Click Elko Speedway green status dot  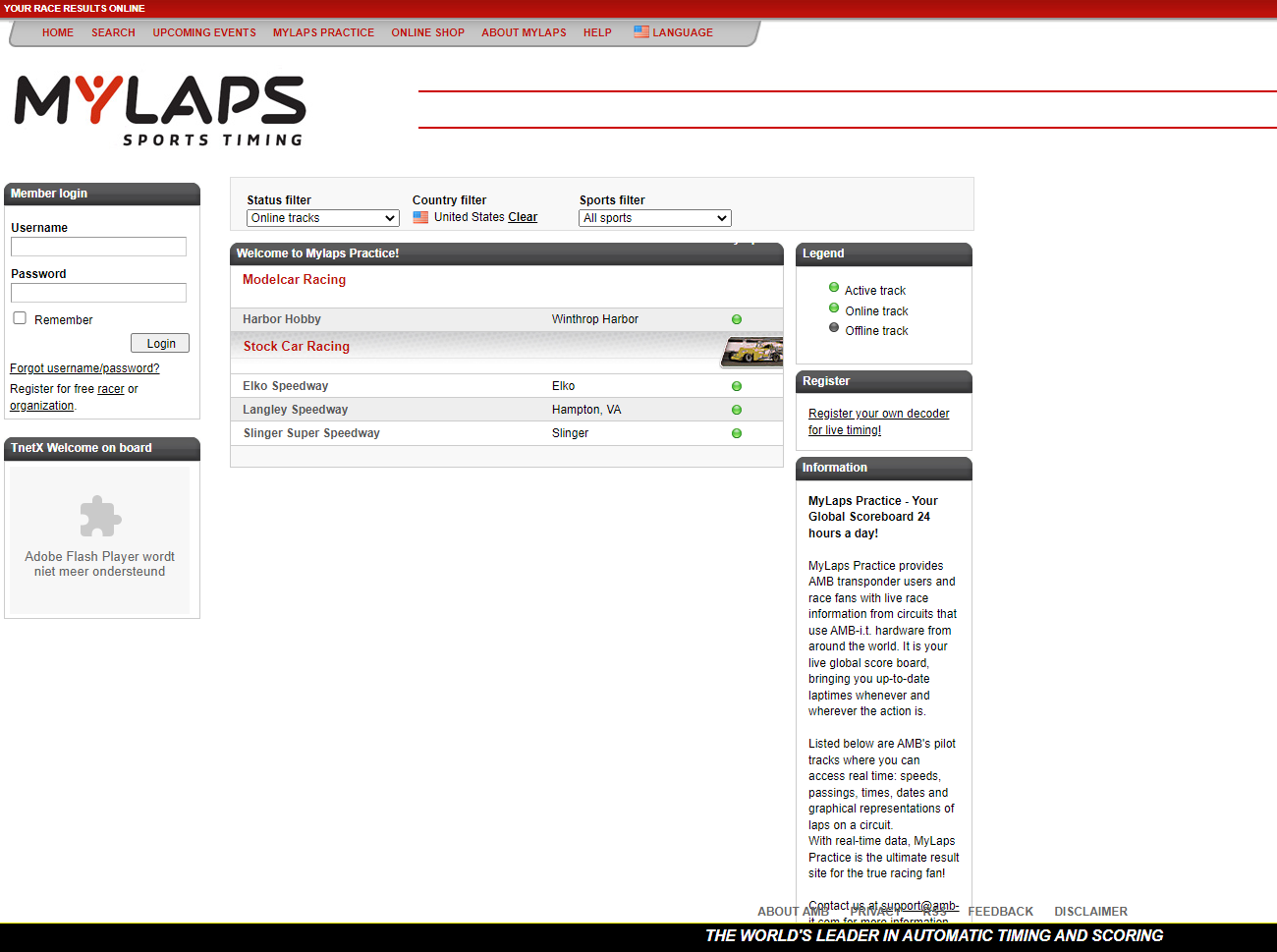[737, 386]
